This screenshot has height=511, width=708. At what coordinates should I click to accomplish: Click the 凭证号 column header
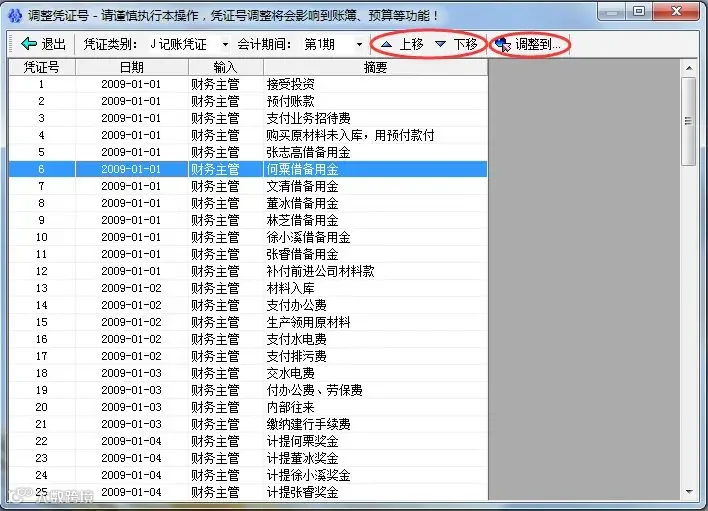tap(42, 67)
